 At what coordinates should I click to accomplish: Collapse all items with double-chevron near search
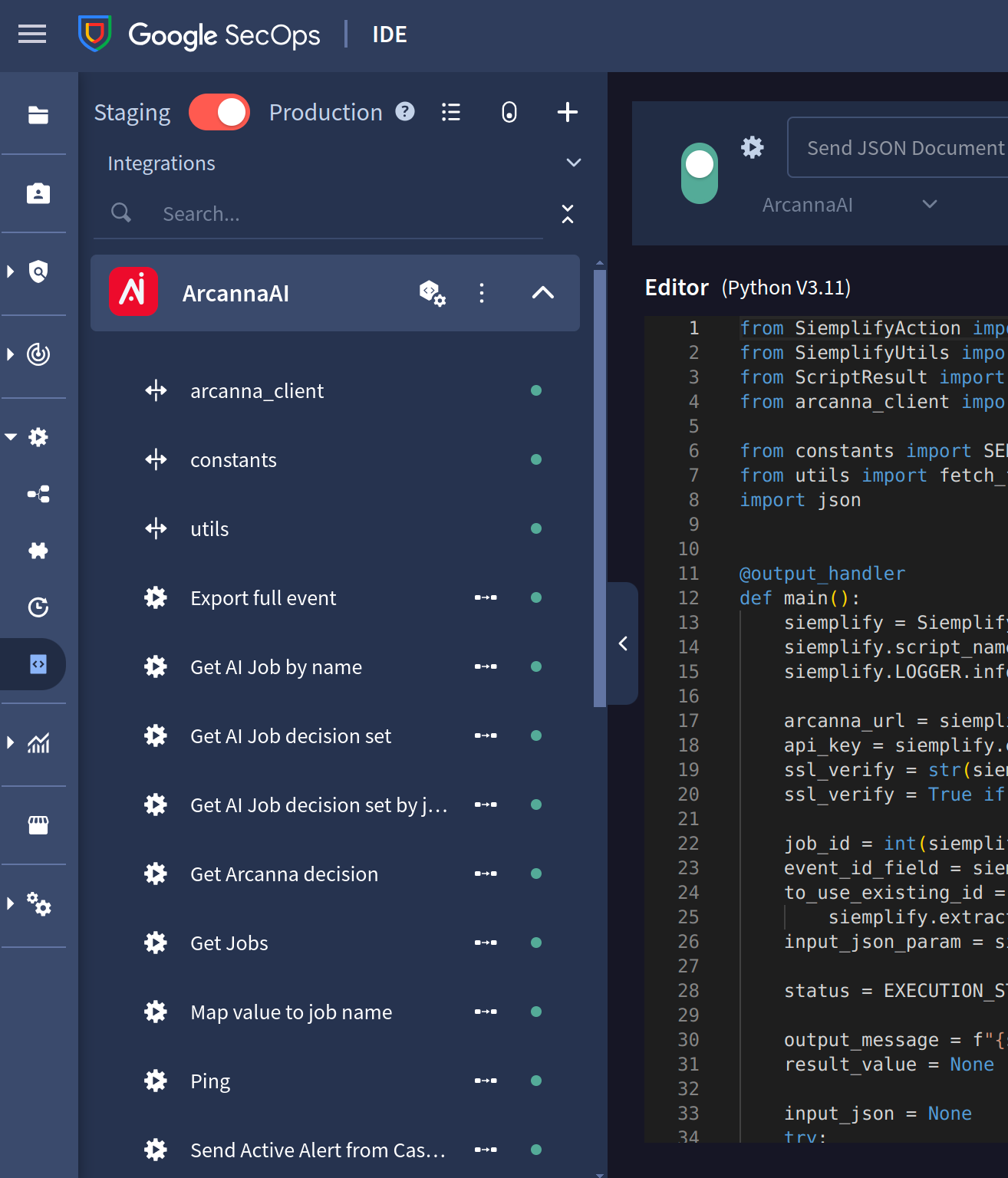(568, 214)
